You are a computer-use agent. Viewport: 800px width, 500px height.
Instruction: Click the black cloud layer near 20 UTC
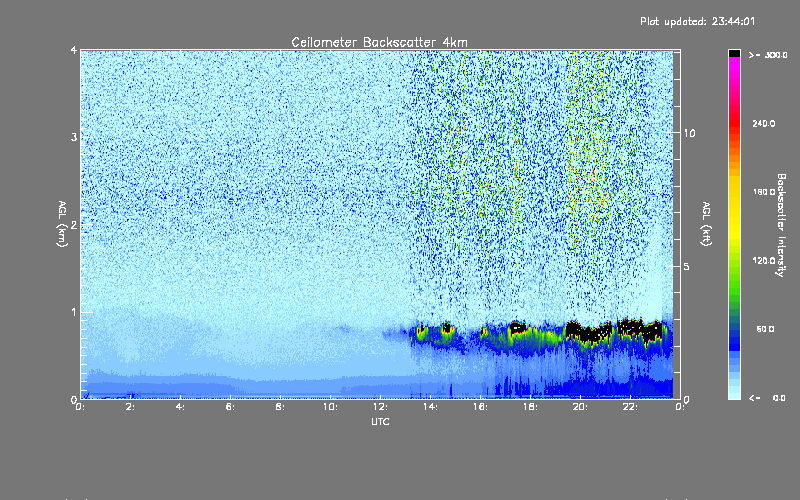click(x=587, y=332)
